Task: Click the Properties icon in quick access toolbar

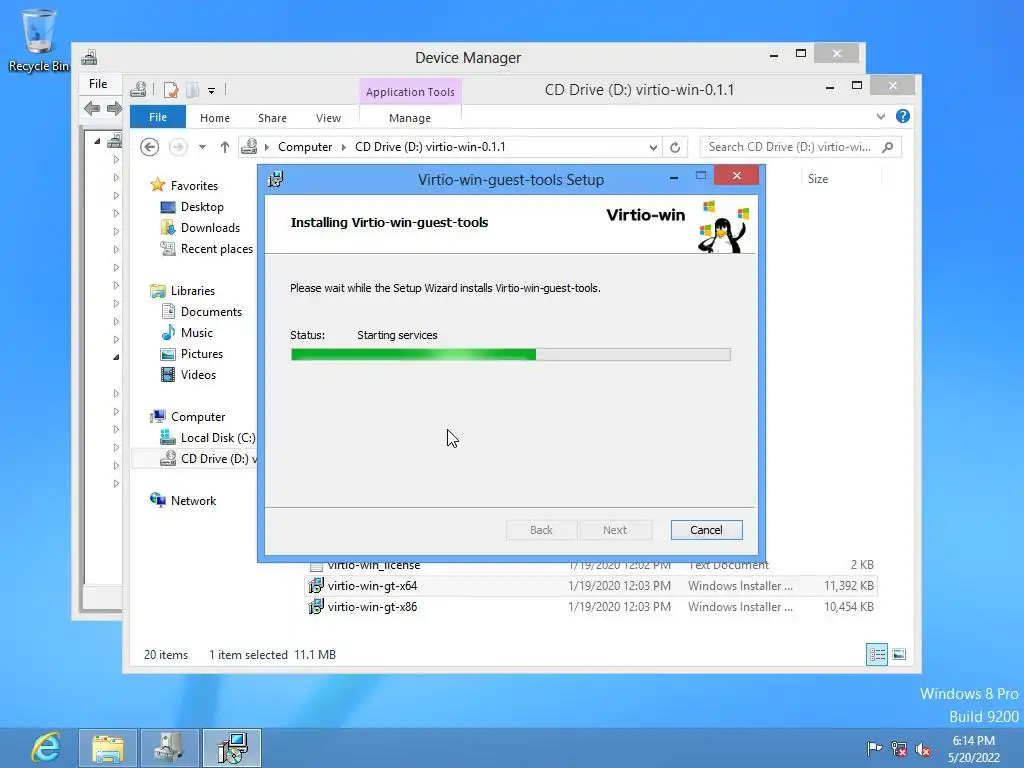Action: [x=171, y=90]
